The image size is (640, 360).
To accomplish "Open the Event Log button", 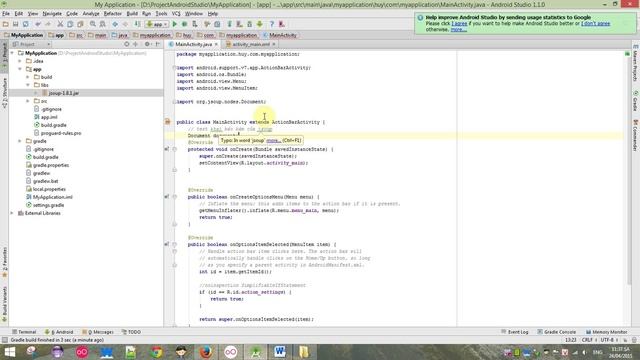I will (x=515, y=332).
